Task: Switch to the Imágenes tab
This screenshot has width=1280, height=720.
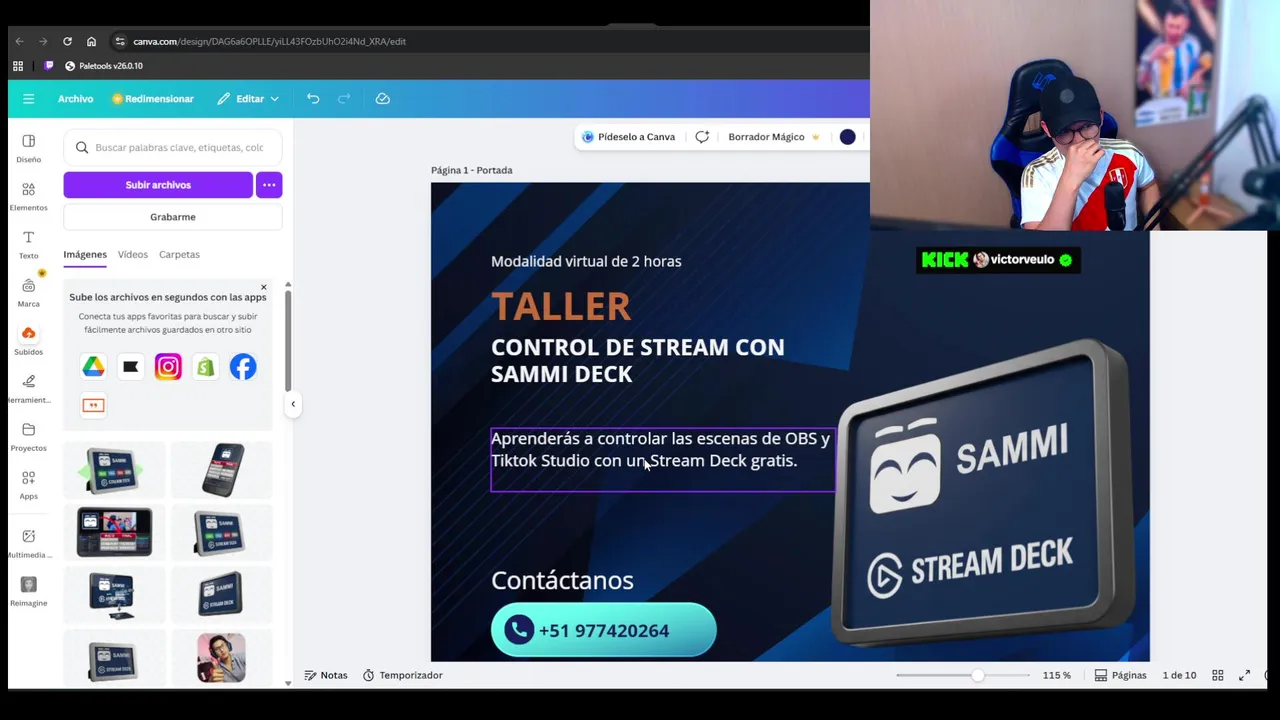Action: [x=85, y=254]
